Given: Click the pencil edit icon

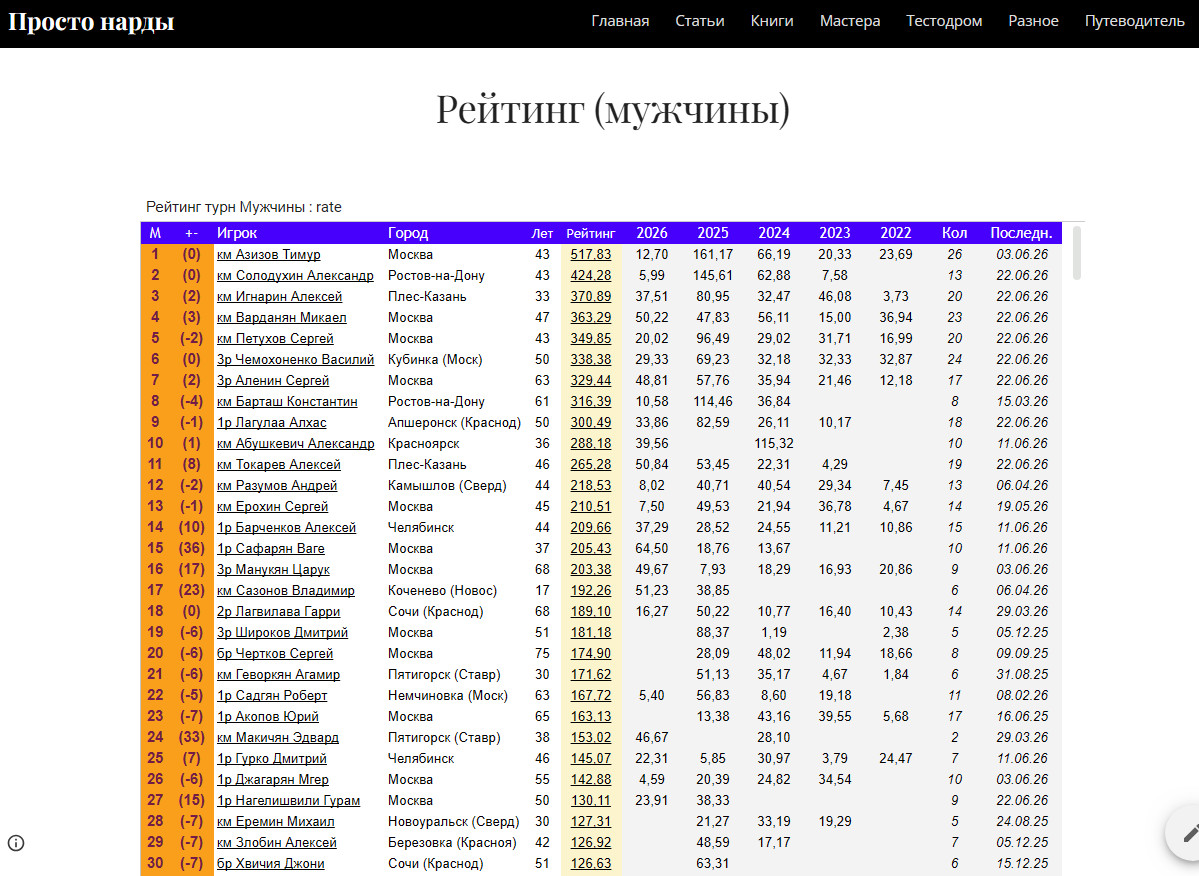Looking at the screenshot, I should click(1190, 834).
